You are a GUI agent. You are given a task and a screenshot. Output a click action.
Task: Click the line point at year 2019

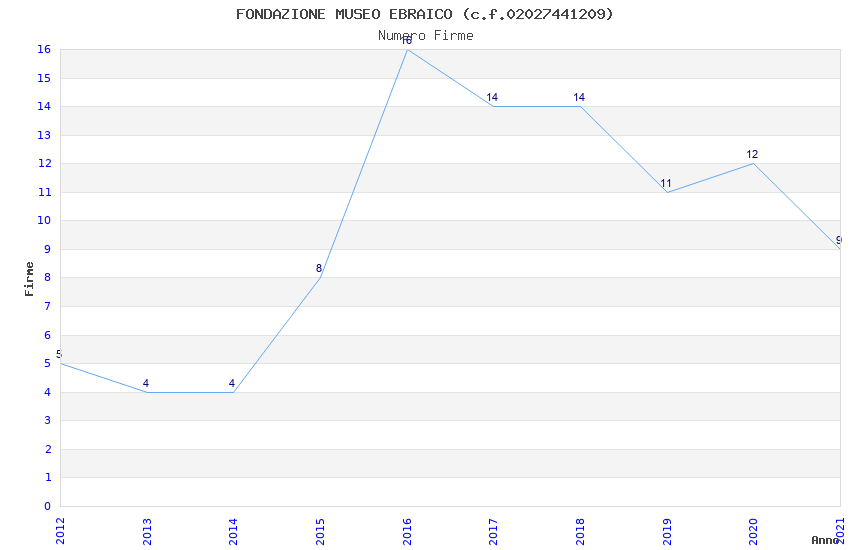pyautogui.click(x=667, y=192)
